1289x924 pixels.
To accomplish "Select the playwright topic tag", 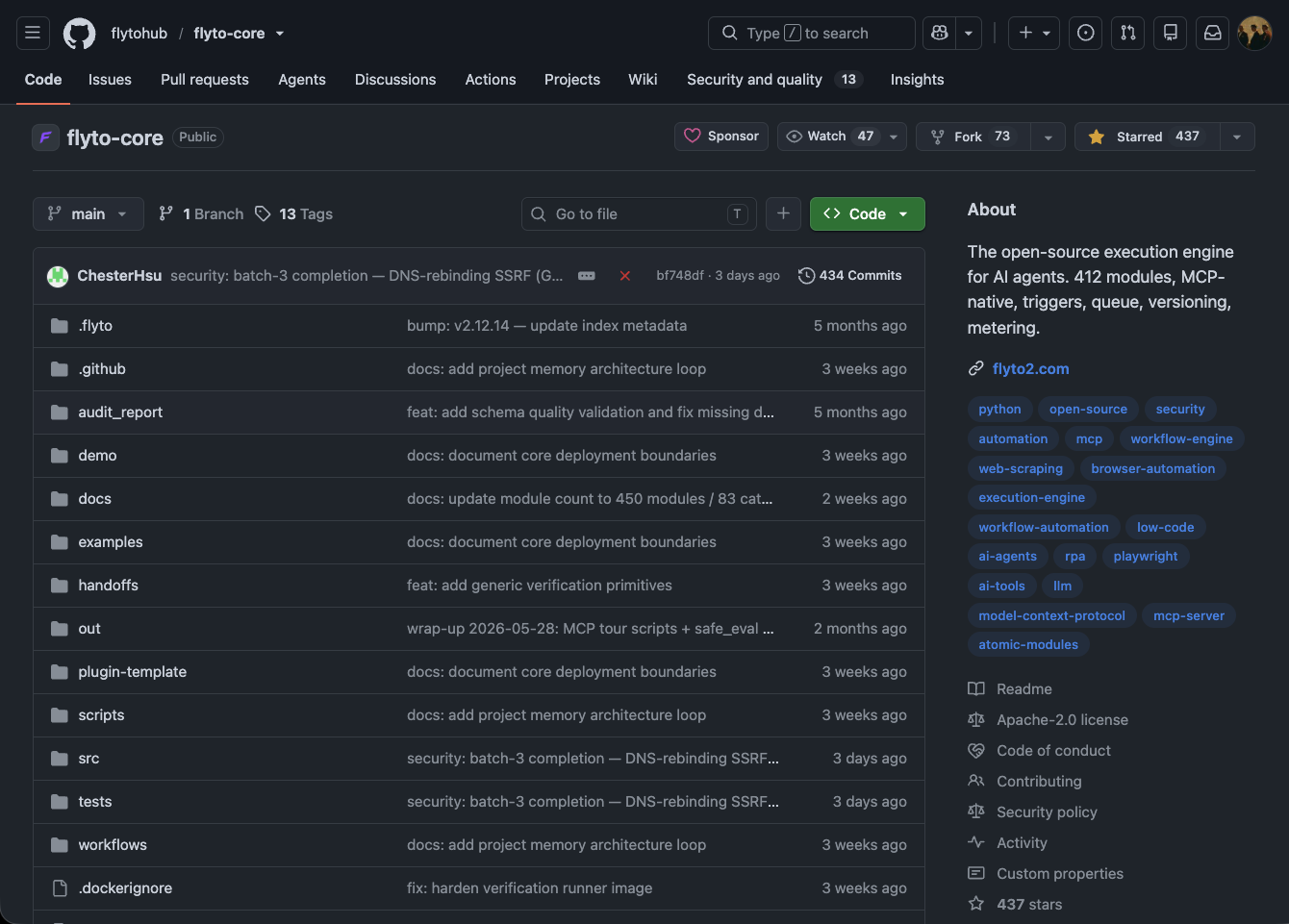I will coord(1146,556).
